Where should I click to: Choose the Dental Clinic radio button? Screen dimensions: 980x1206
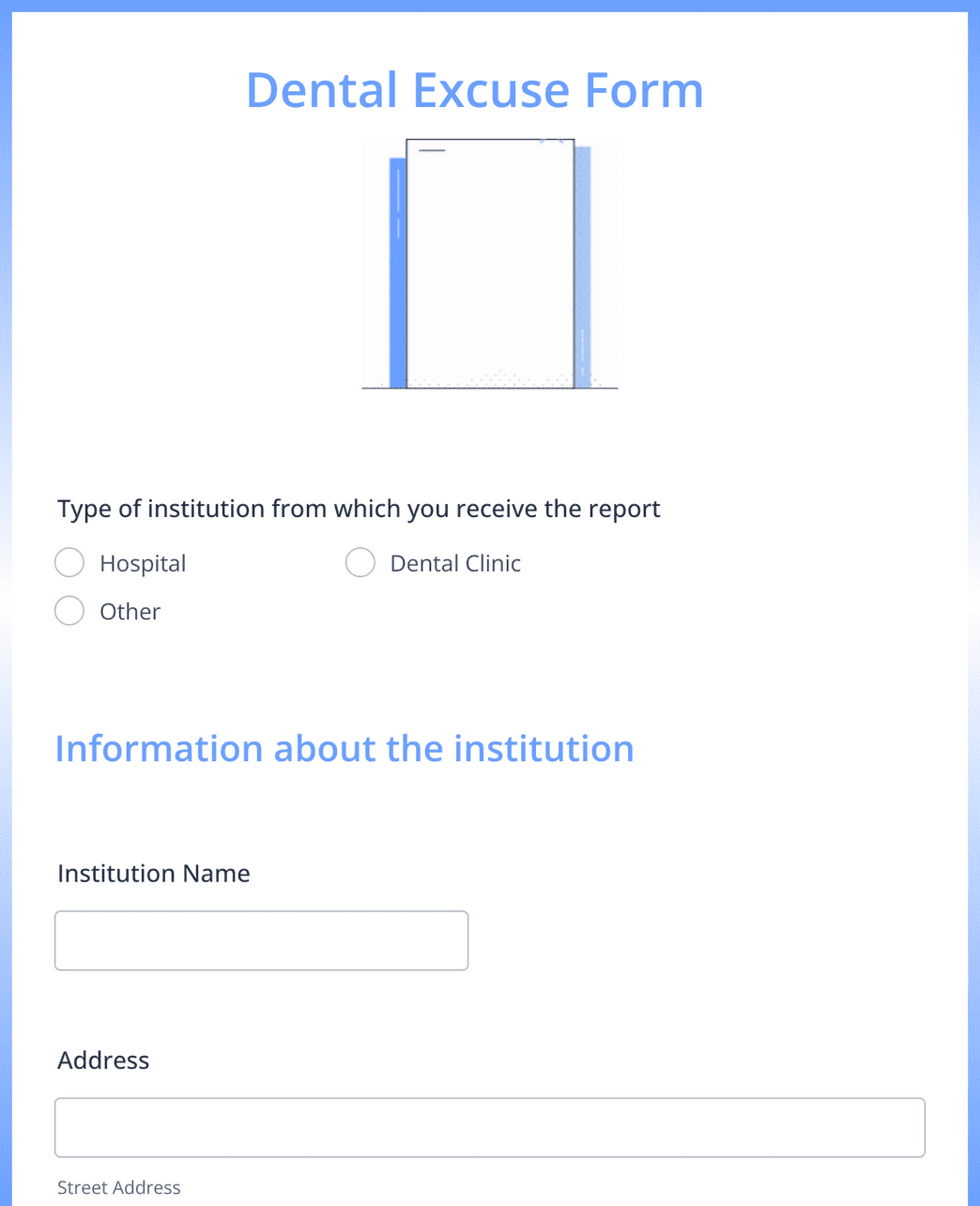pos(360,563)
